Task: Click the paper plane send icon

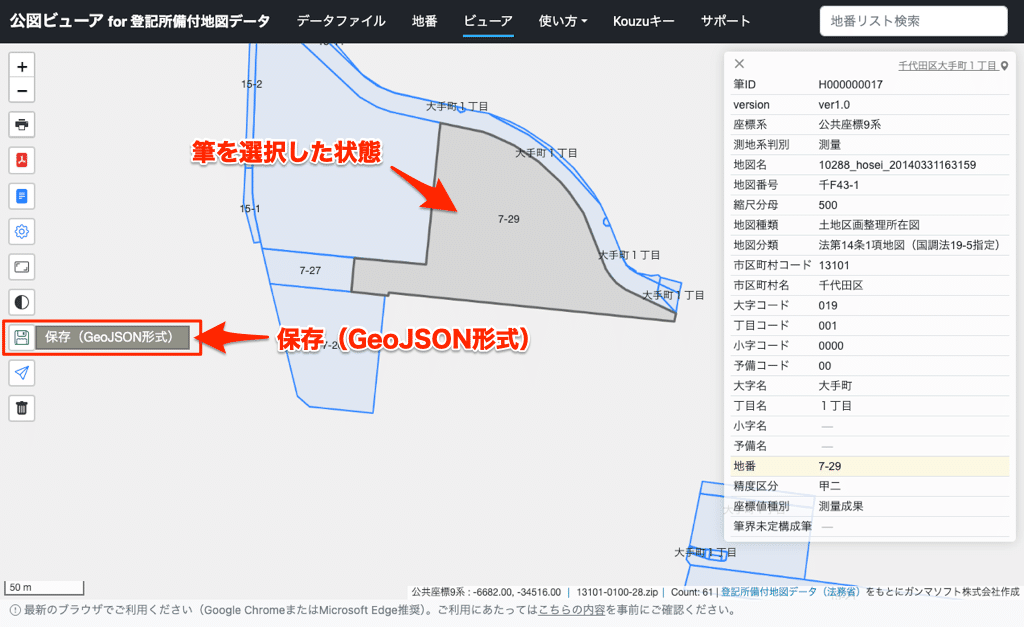Action: click(22, 373)
